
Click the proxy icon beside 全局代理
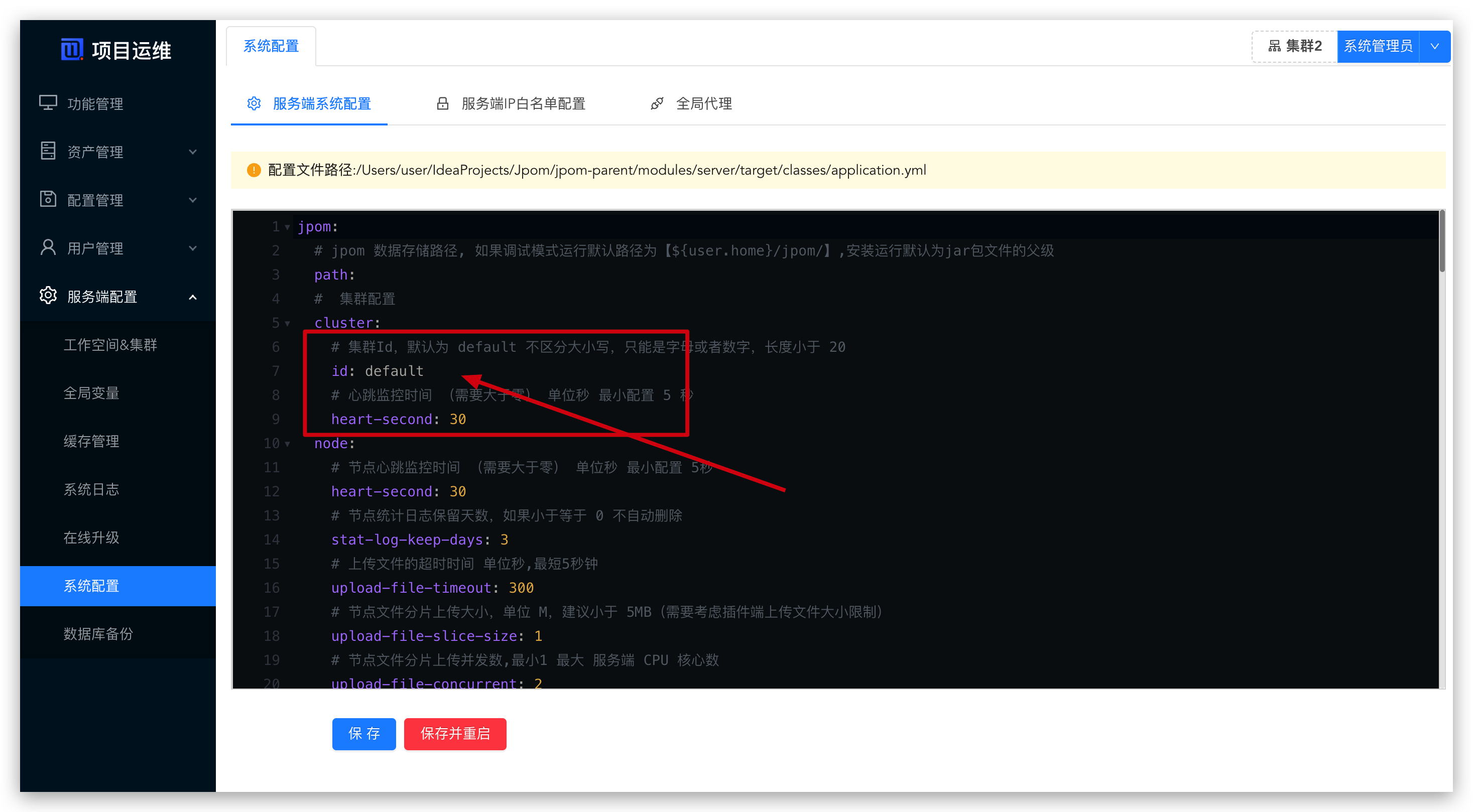tap(657, 103)
